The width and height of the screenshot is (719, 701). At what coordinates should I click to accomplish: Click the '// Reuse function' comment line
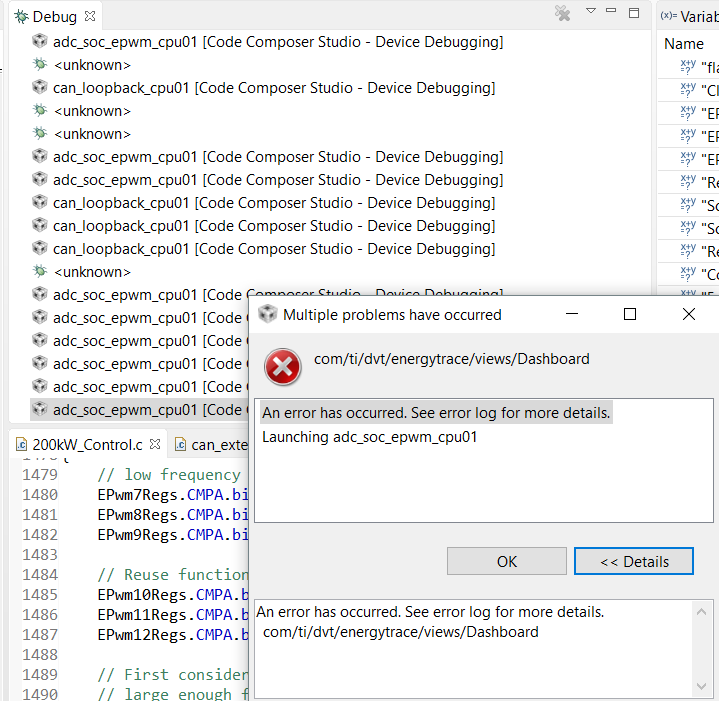click(x=173, y=574)
